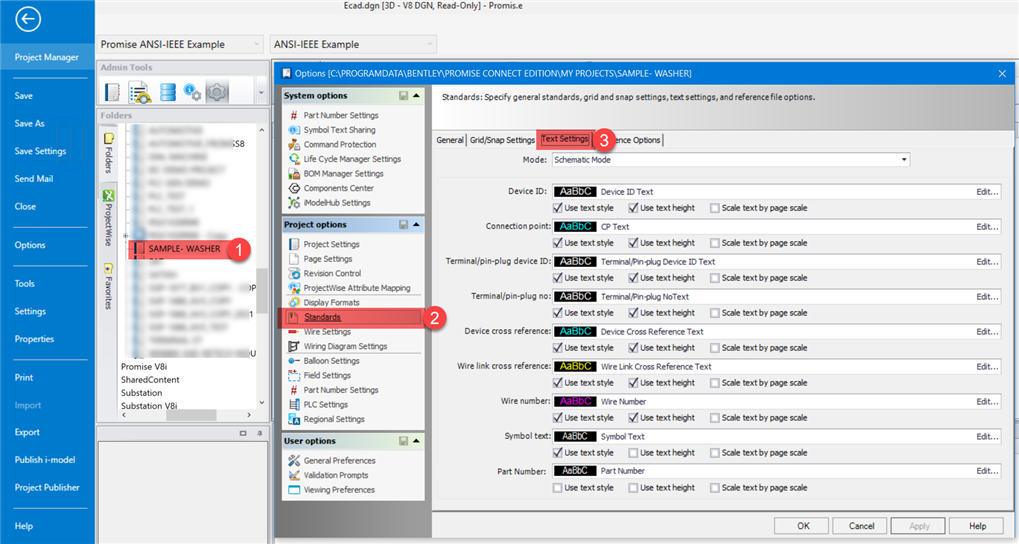
Task: Collapse System options section
Action: tap(417, 96)
